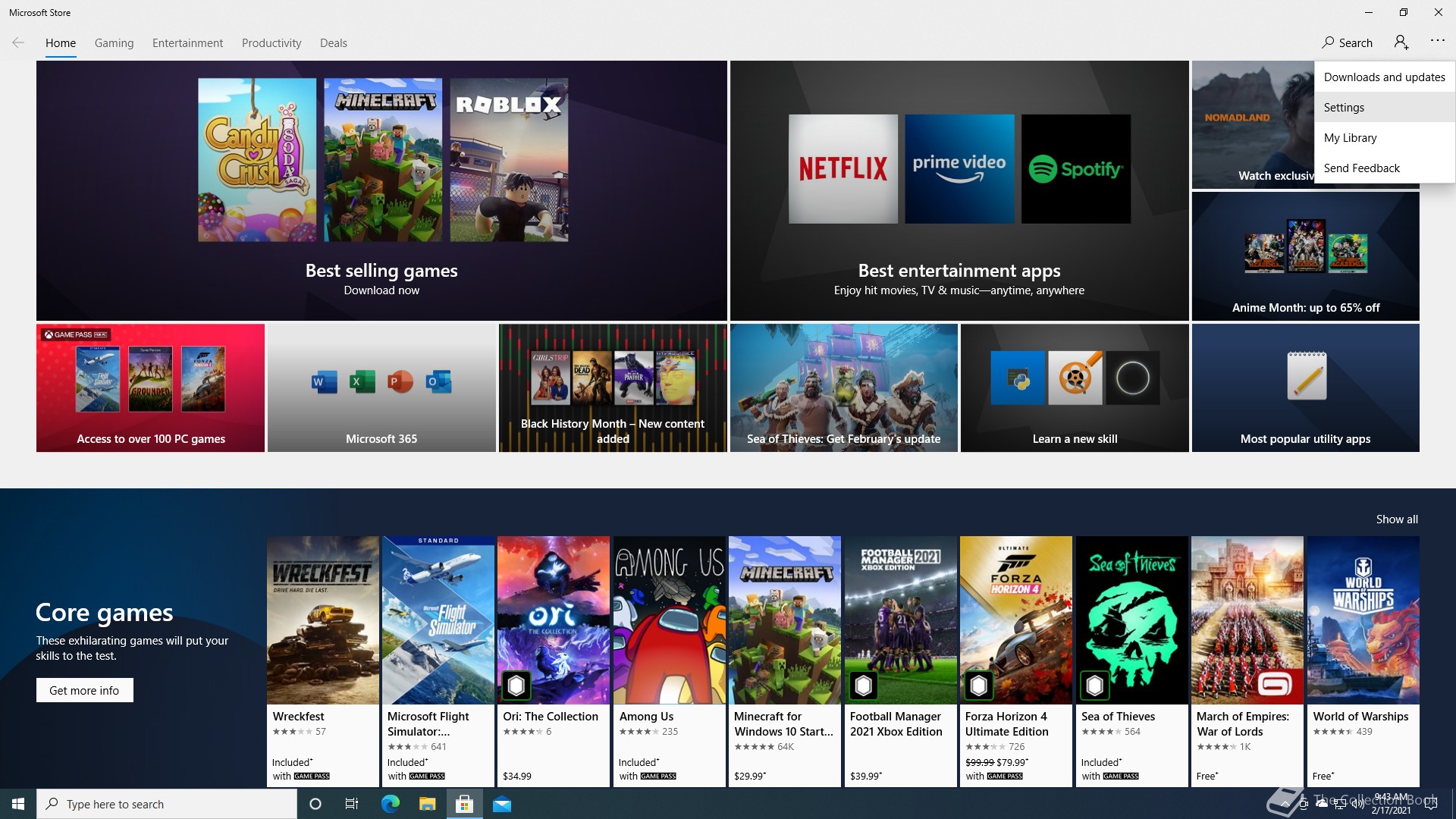Click the Outlook icon in Microsoft 365
Image resolution: width=1456 pixels, height=819 pixels.
click(438, 381)
